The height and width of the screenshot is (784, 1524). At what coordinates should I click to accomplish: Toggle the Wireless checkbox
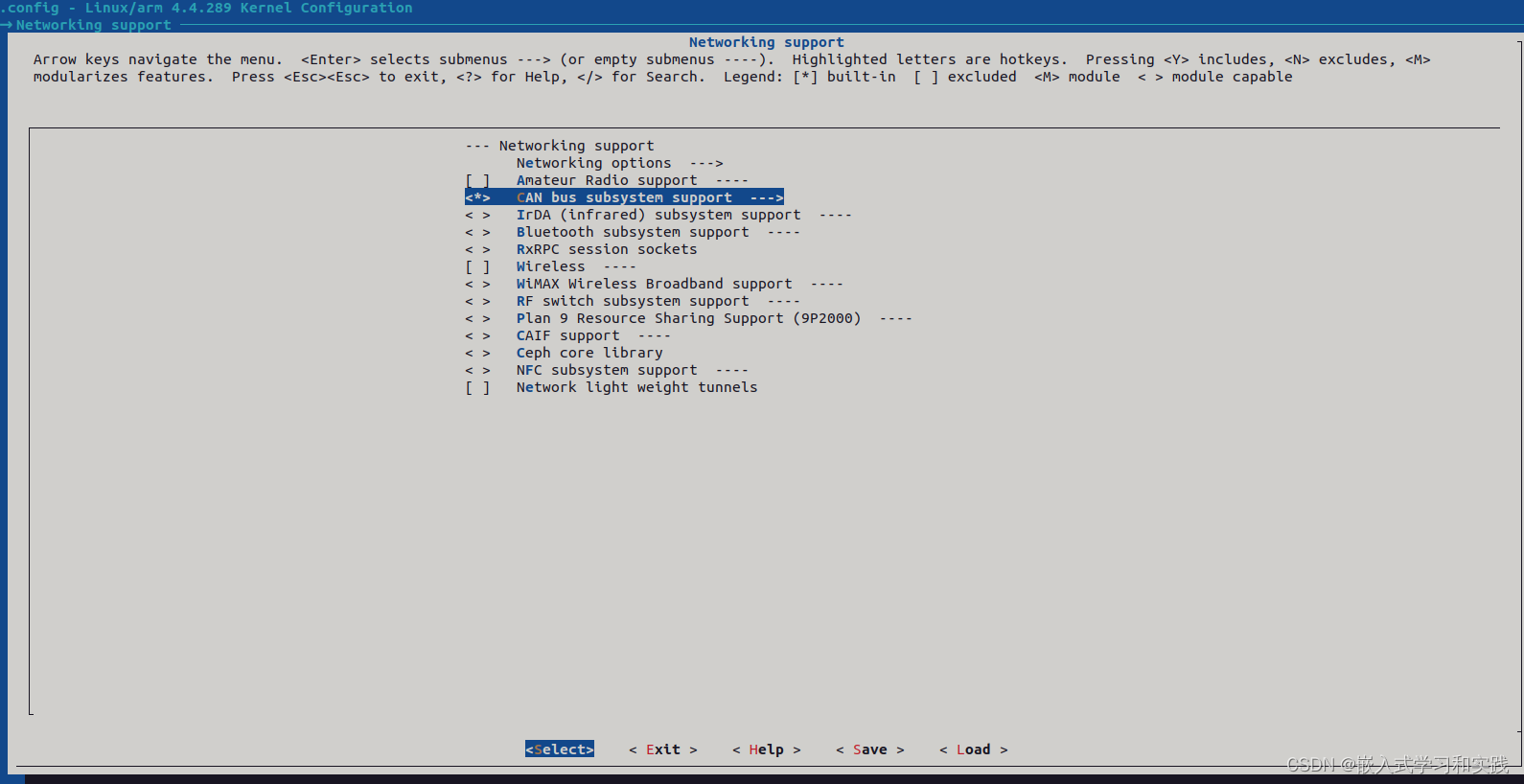point(477,266)
